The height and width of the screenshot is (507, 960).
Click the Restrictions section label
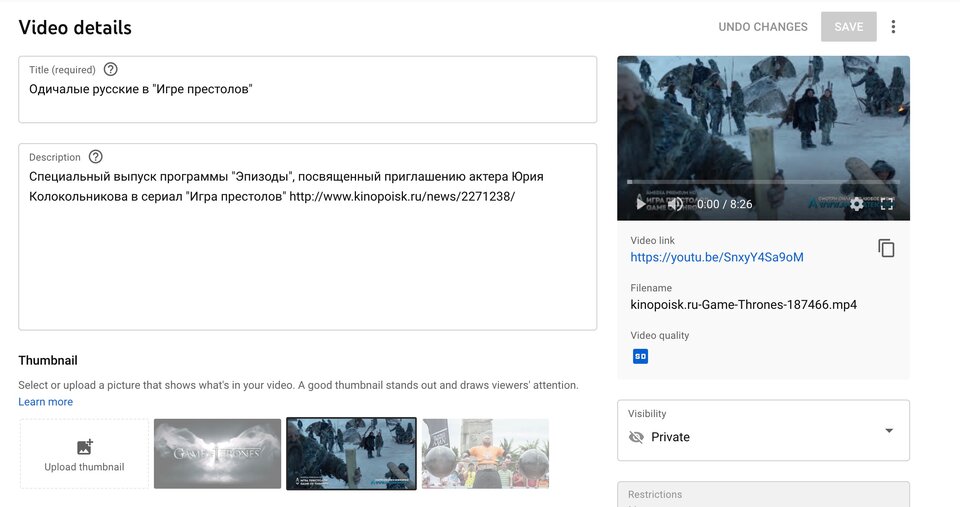654,494
